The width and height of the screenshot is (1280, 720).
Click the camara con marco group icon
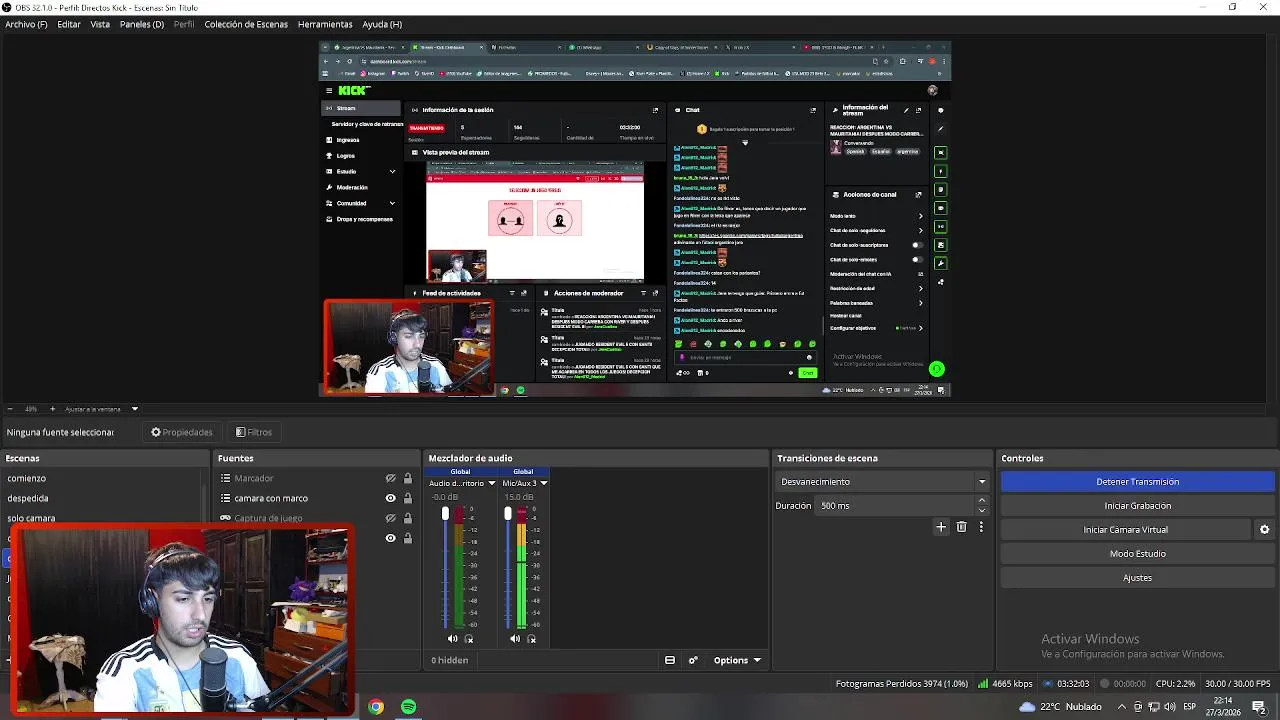(226, 498)
